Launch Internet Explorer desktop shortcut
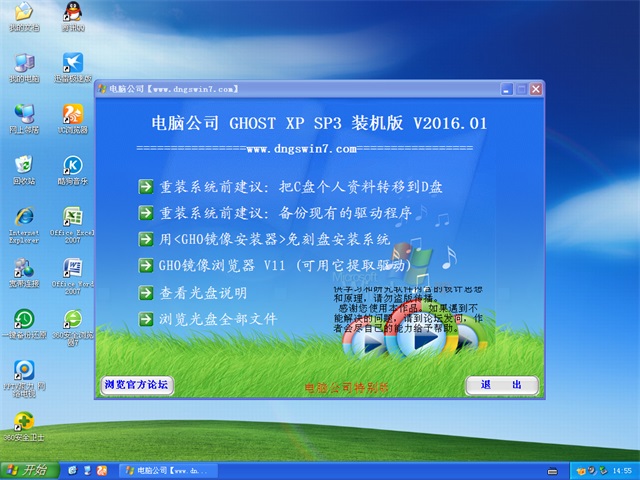640x480 pixels. 22,217
